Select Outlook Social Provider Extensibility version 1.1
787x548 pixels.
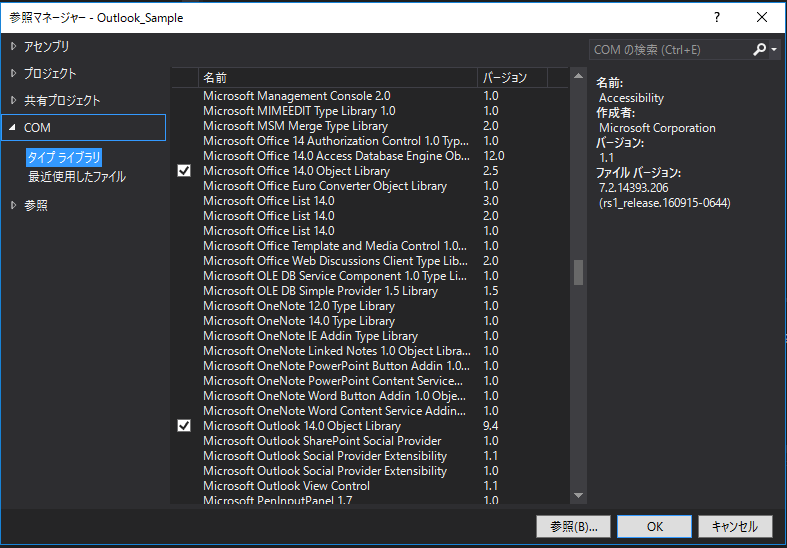pos(370,456)
